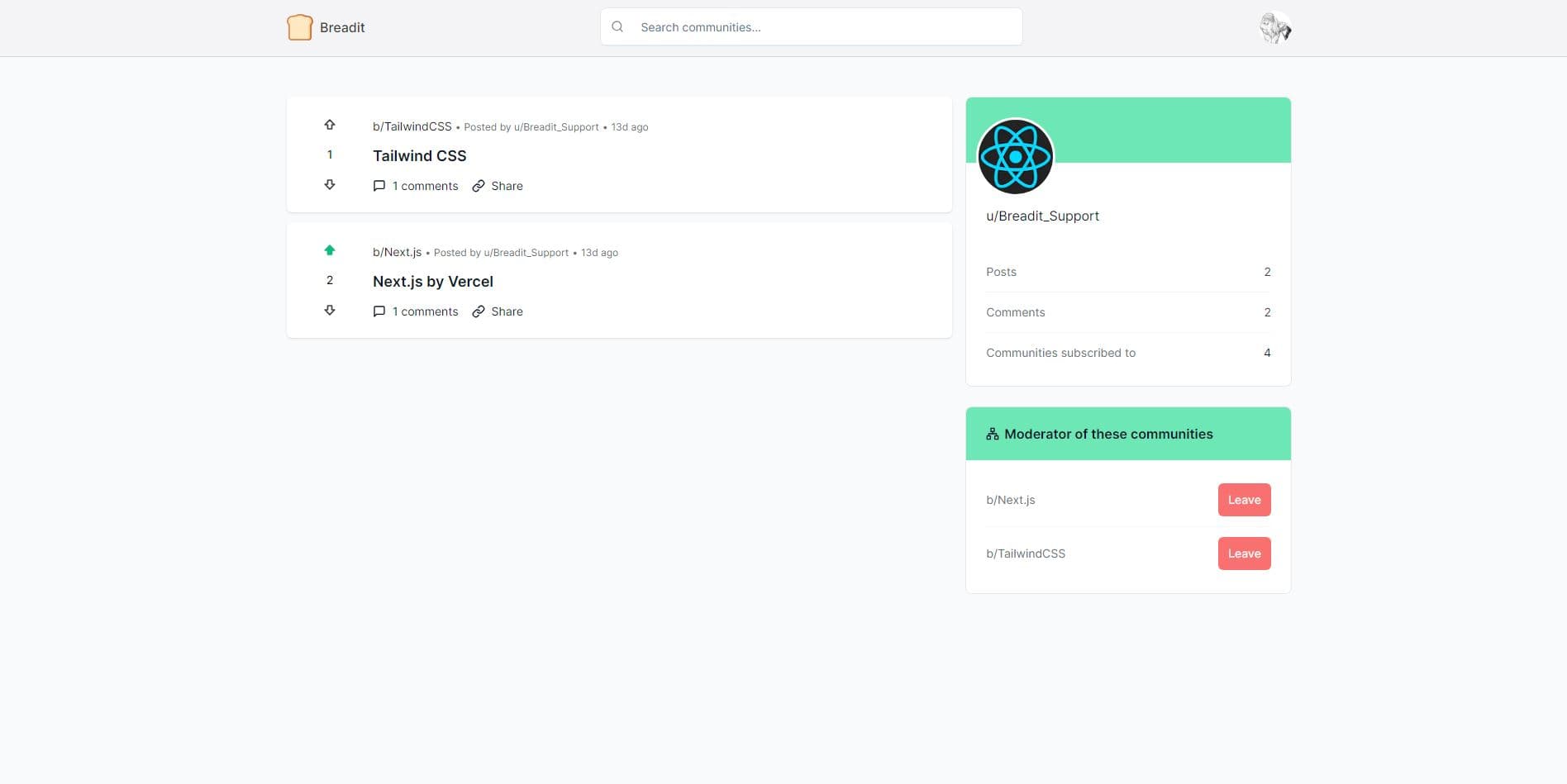Open the Tailwind CSS post title

419,156
